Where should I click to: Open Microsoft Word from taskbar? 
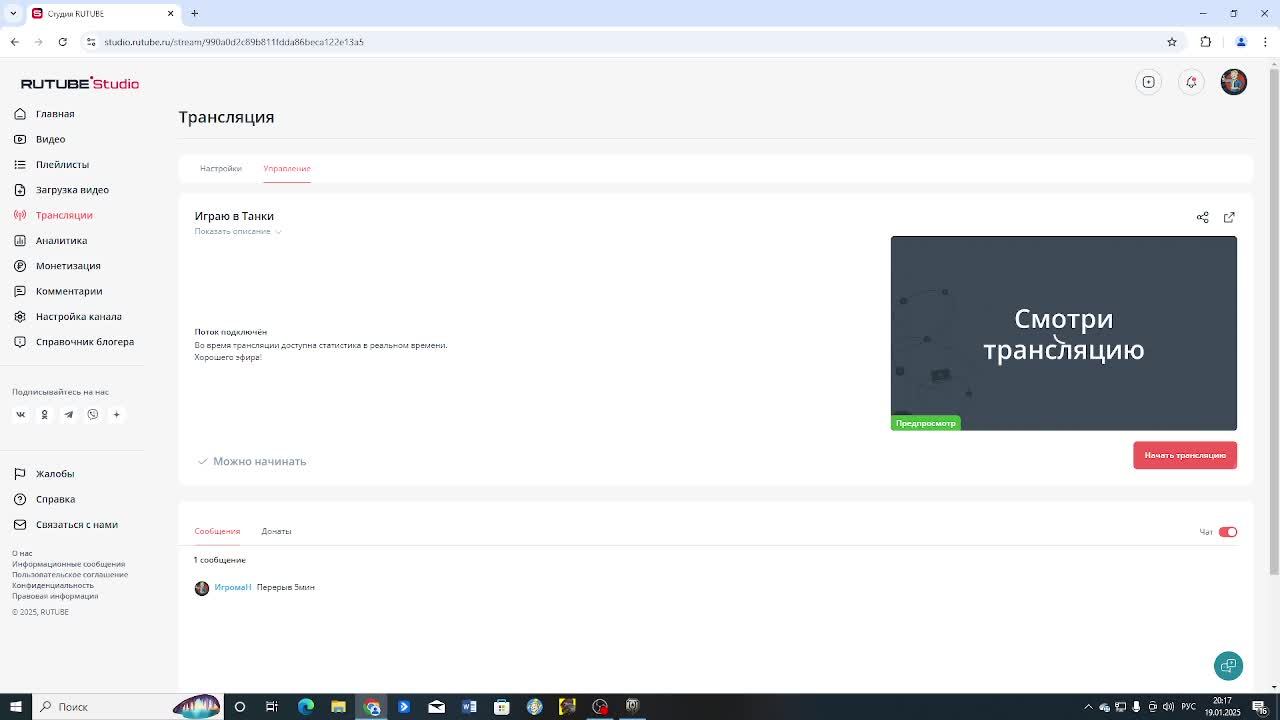pyautogui.click(x=469, y=707)
